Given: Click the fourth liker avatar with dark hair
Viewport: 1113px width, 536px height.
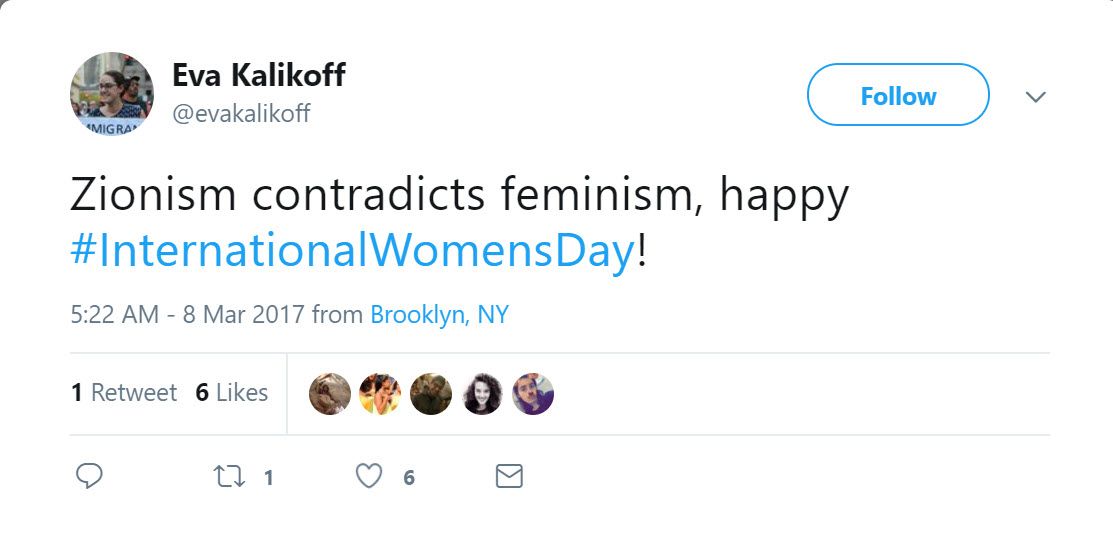Looking at the screenshot, I should click(482, 394).
